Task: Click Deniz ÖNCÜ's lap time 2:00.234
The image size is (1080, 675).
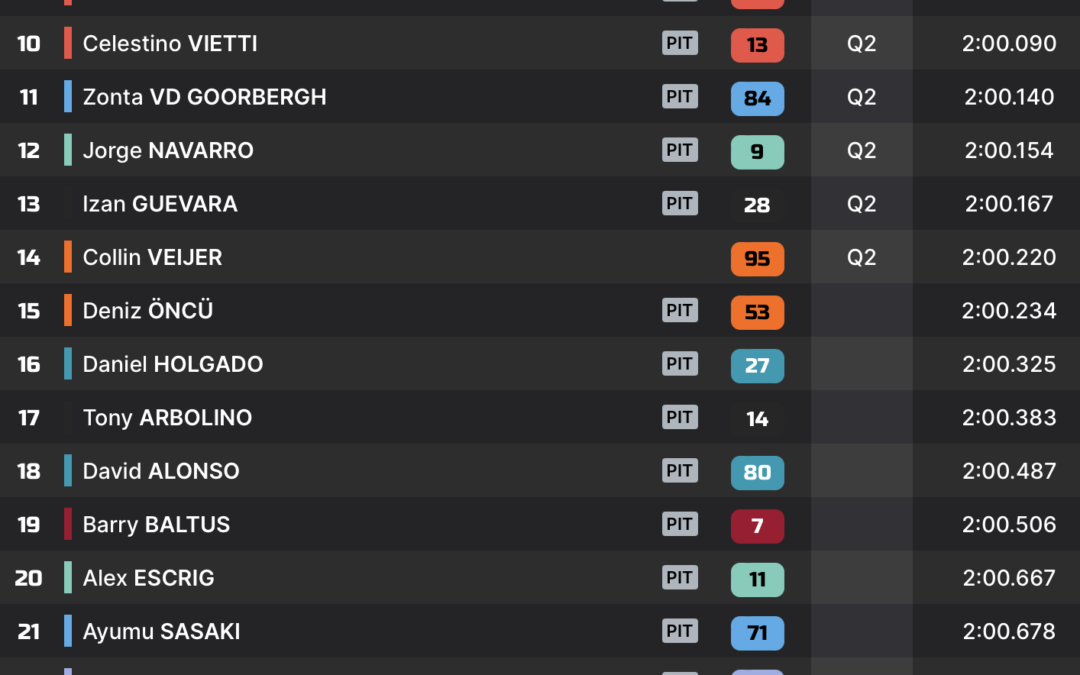Action: point(1008,311)
